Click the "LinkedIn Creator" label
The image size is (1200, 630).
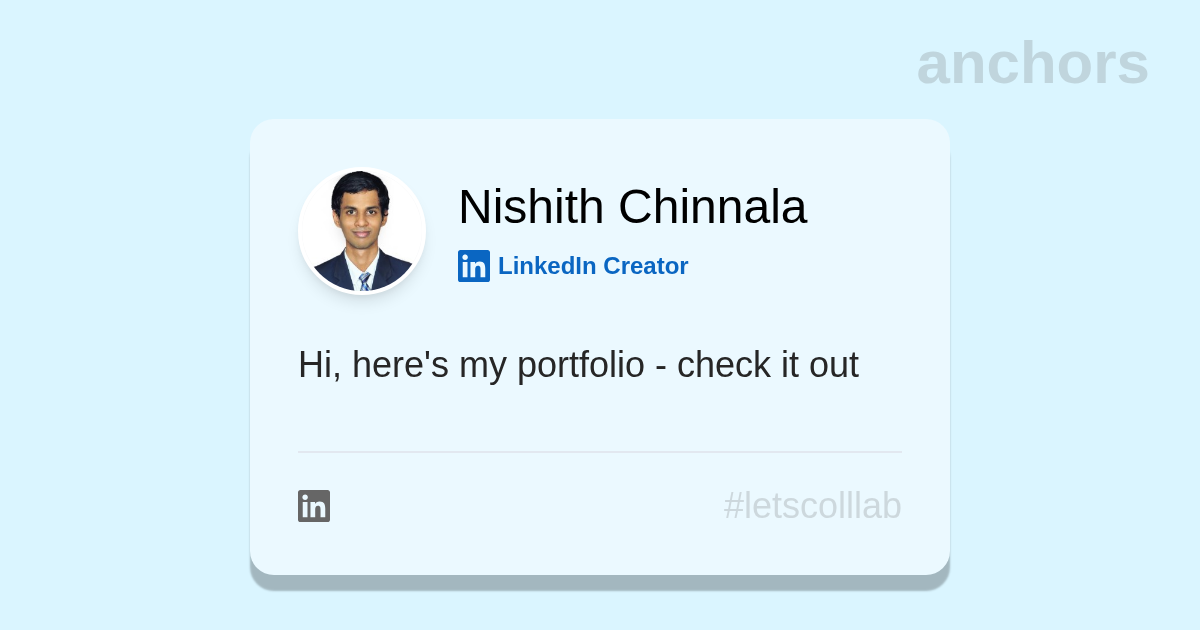[593, 266]
